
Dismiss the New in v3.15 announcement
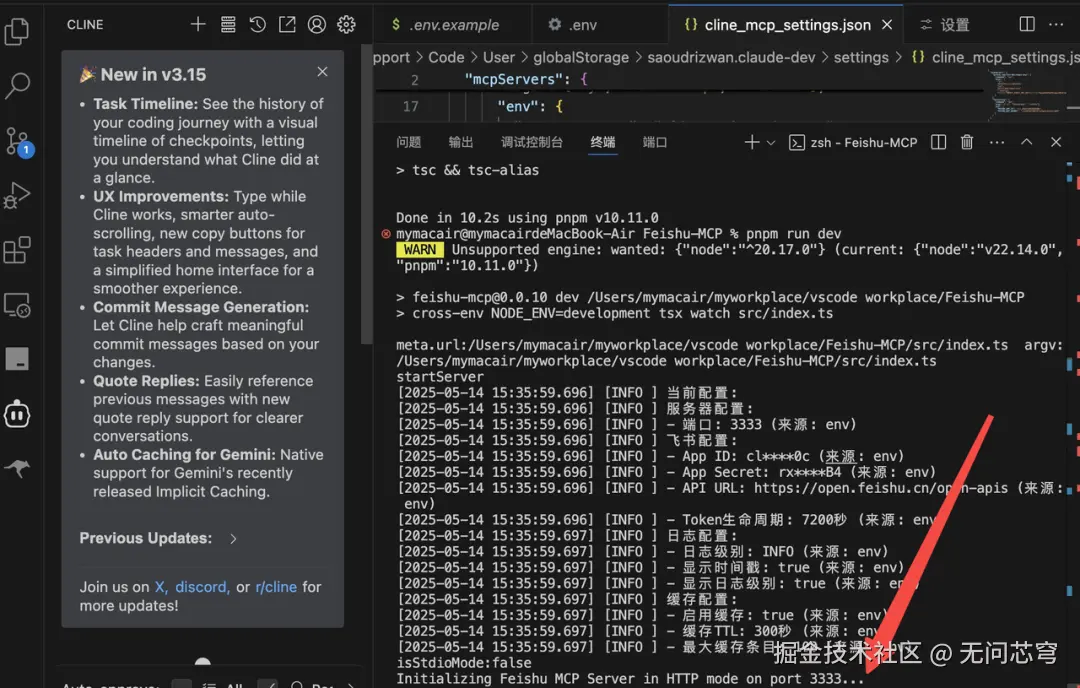coord(322,72)
